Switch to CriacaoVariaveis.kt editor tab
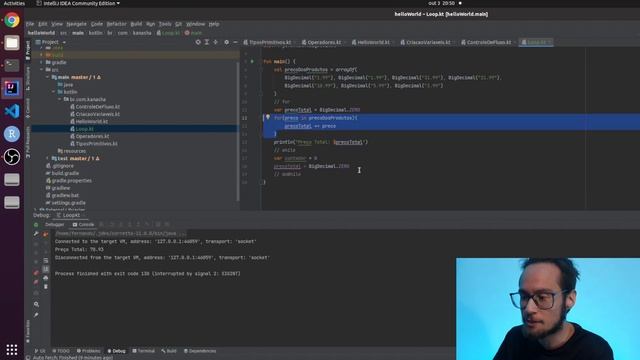This screenshot has width=640, height=360. 428,42
